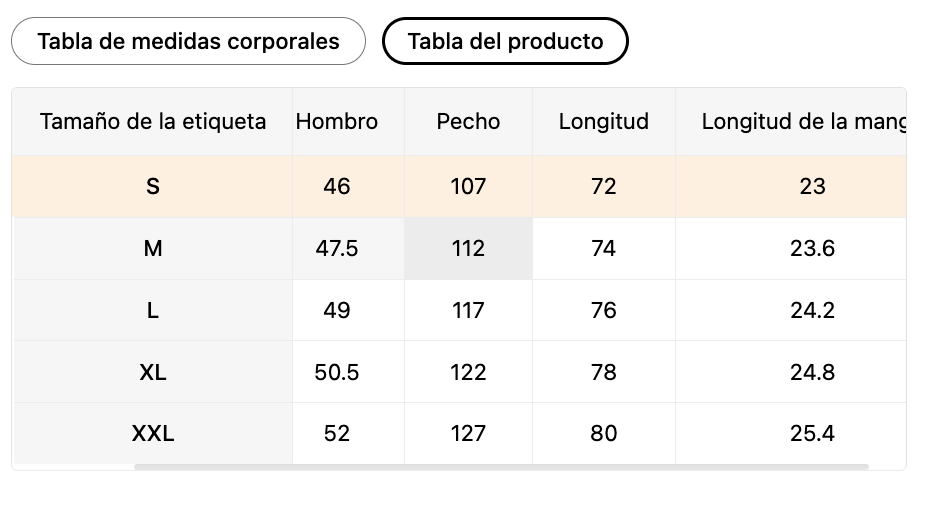Viewport: 940px width, 508px height.
Task: Click Hombro value 52 for size XXL
Action: [x=337, y=433]
